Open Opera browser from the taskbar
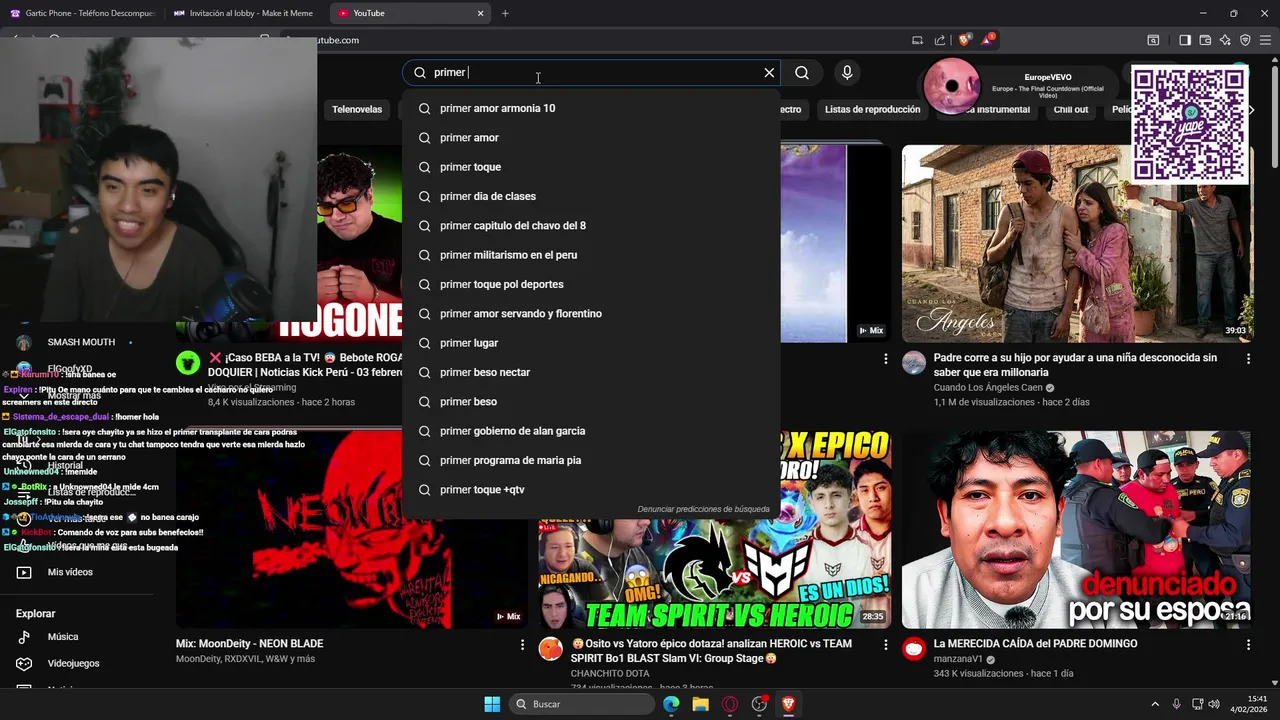 [x=730, y=704]
